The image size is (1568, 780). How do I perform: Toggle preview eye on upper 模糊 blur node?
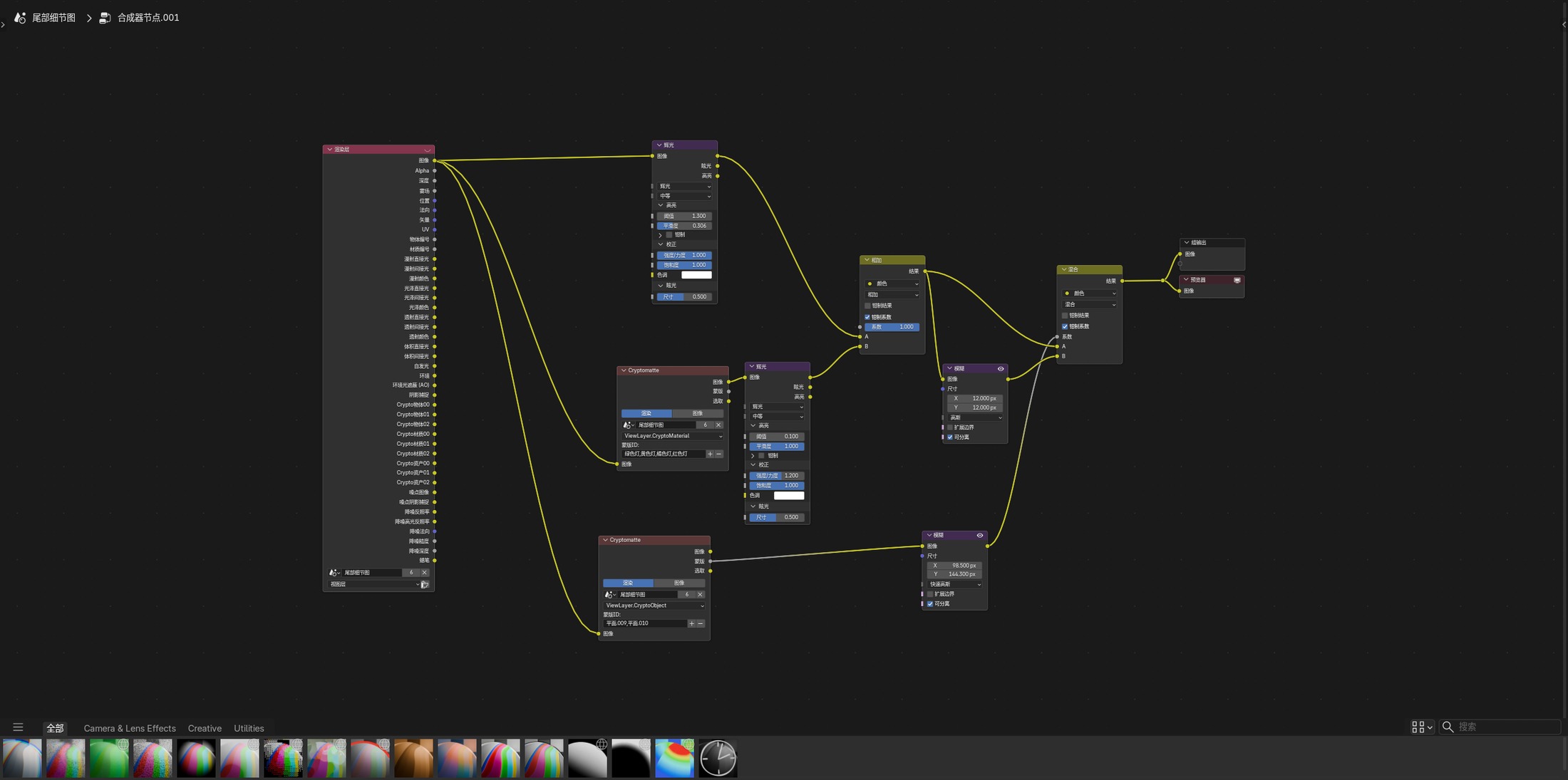tap(1001, 369)
